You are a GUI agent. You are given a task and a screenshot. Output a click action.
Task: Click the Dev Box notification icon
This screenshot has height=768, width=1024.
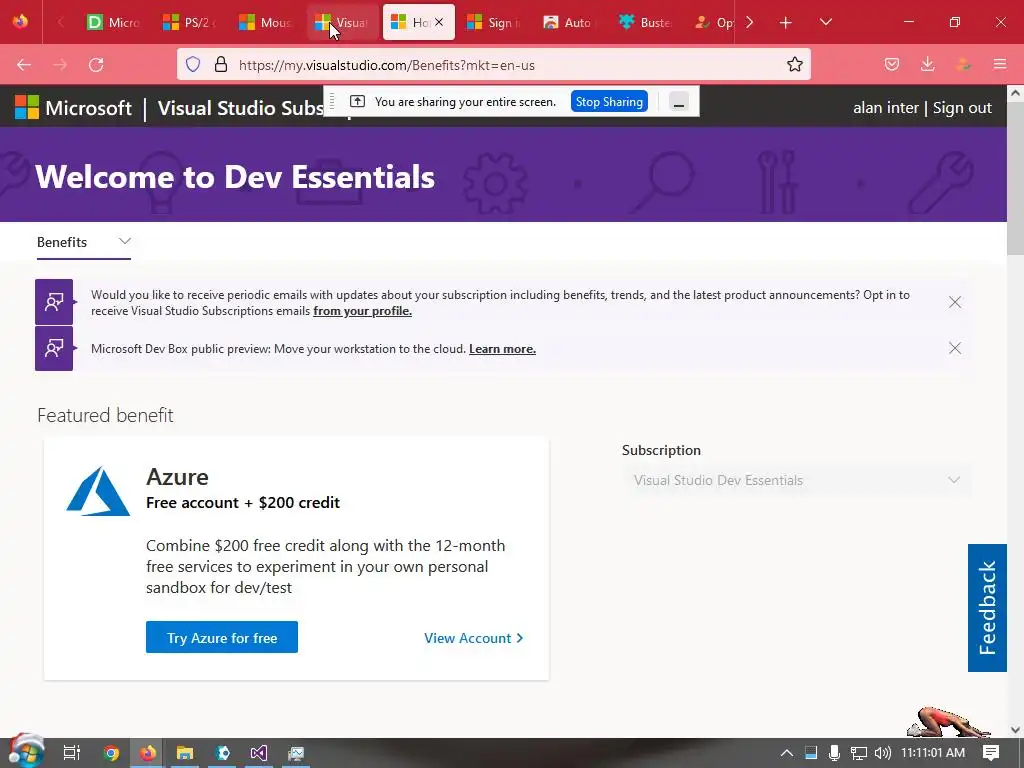coord(54,348)
